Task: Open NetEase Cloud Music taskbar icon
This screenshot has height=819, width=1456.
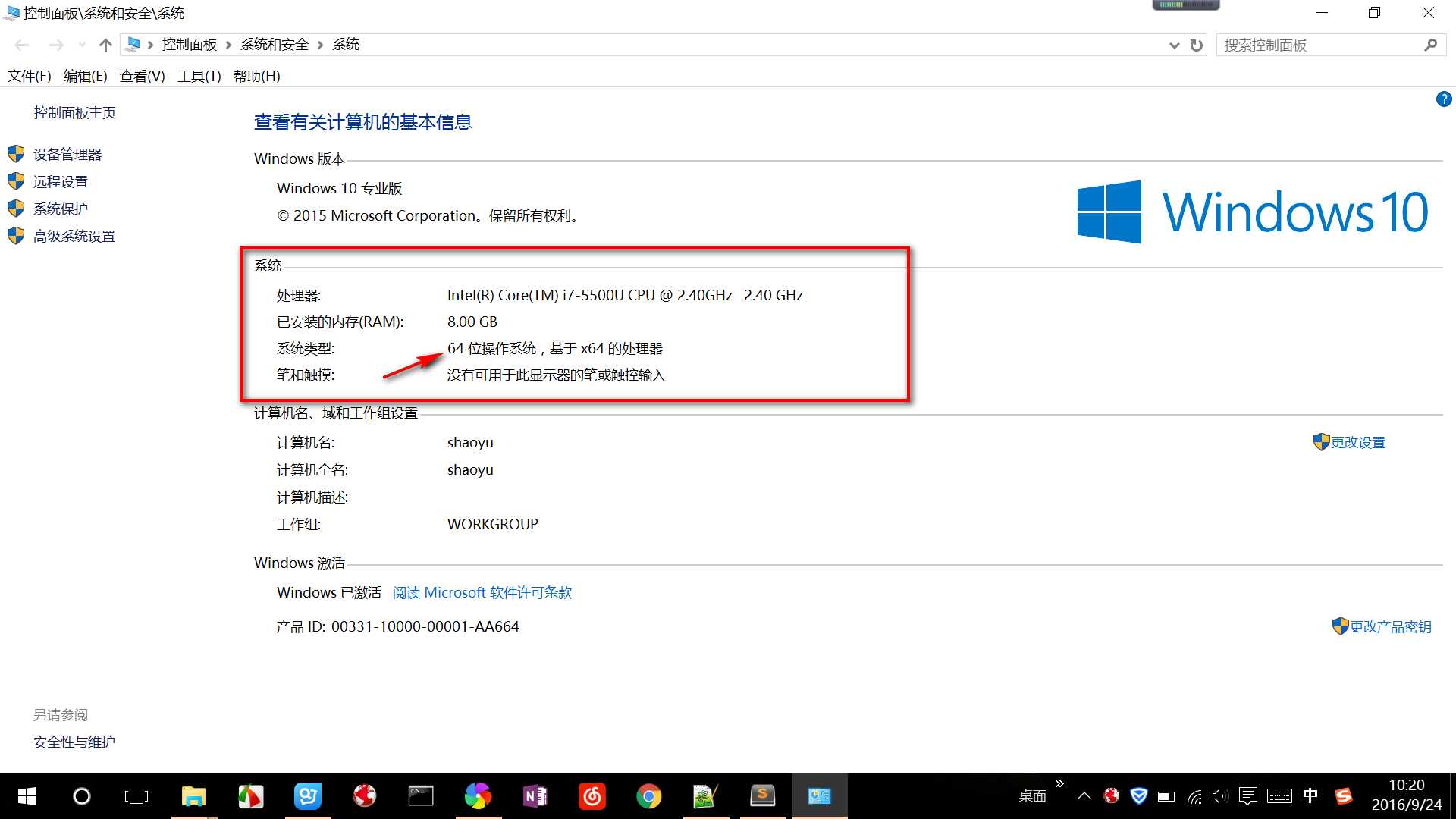Action: tap(592, 796)
